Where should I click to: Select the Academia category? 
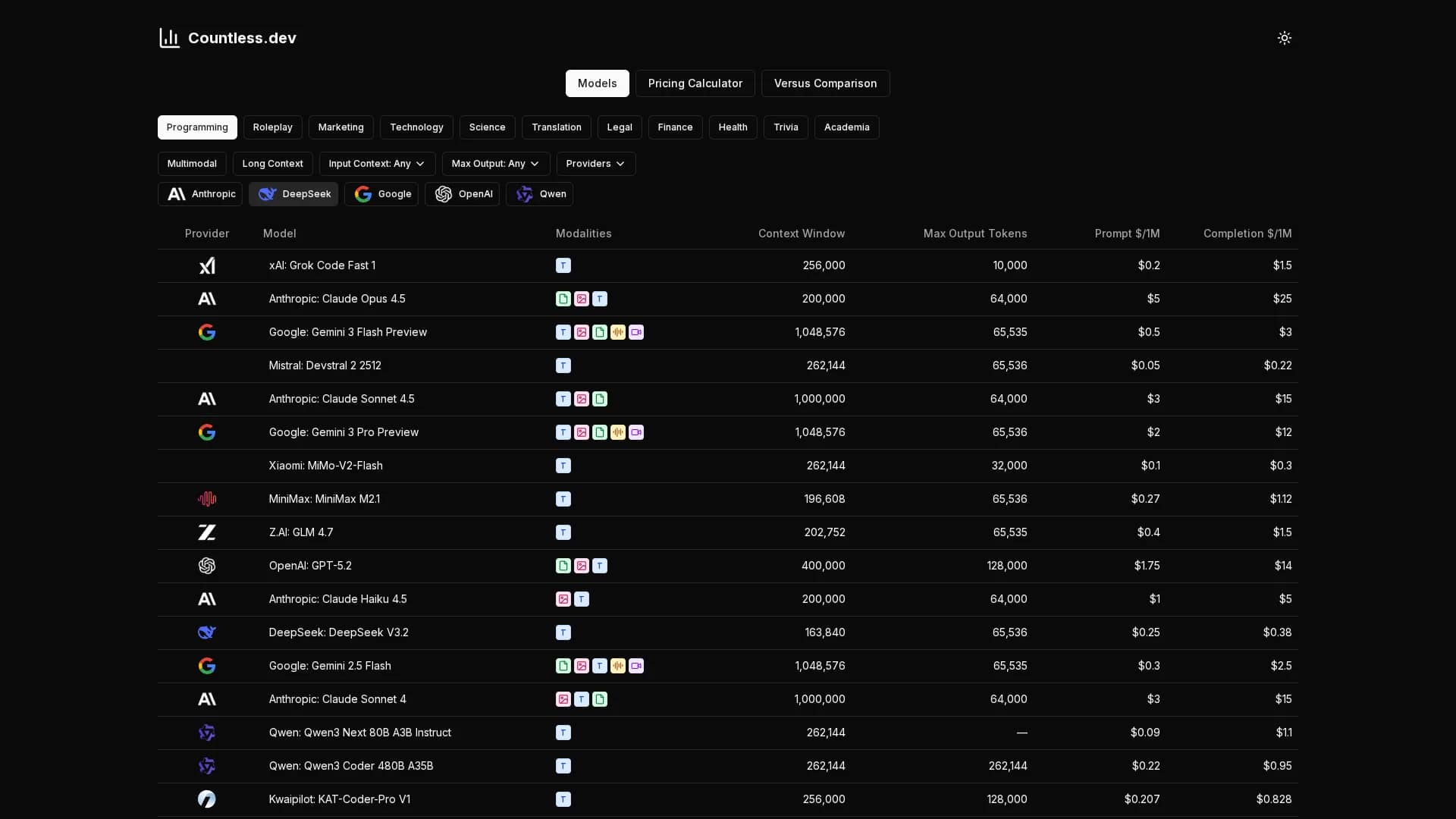tap(847, 127)
